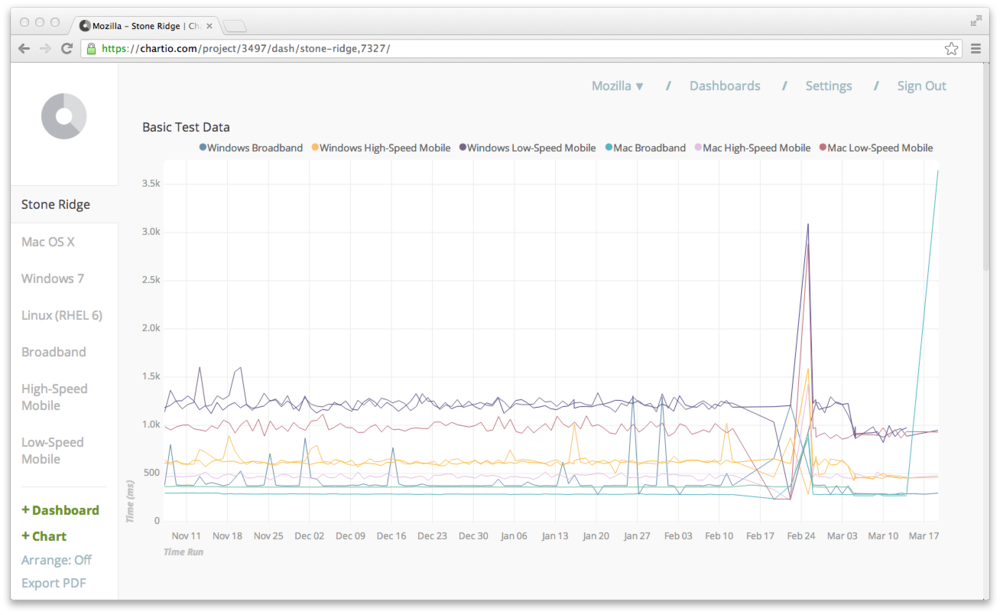Image resolution: width=1000 pixels, height=615 pixels.
Task: Click the browser forward arrow
Action: coord(45,48)
